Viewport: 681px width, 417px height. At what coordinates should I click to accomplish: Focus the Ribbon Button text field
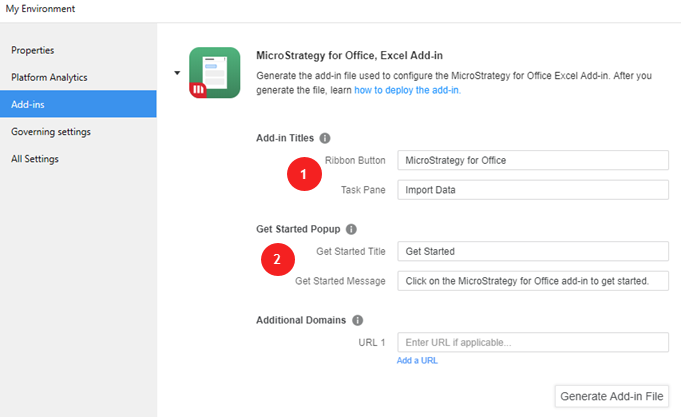coord(532,160)
